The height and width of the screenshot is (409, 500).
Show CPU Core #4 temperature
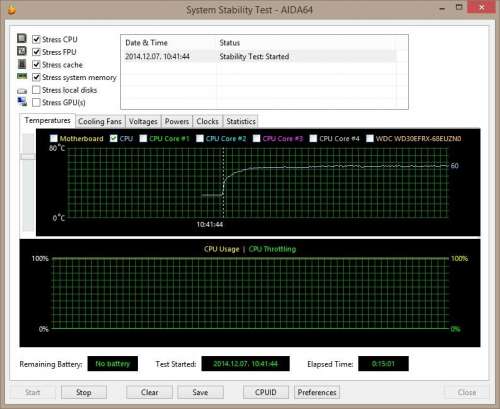313,138
